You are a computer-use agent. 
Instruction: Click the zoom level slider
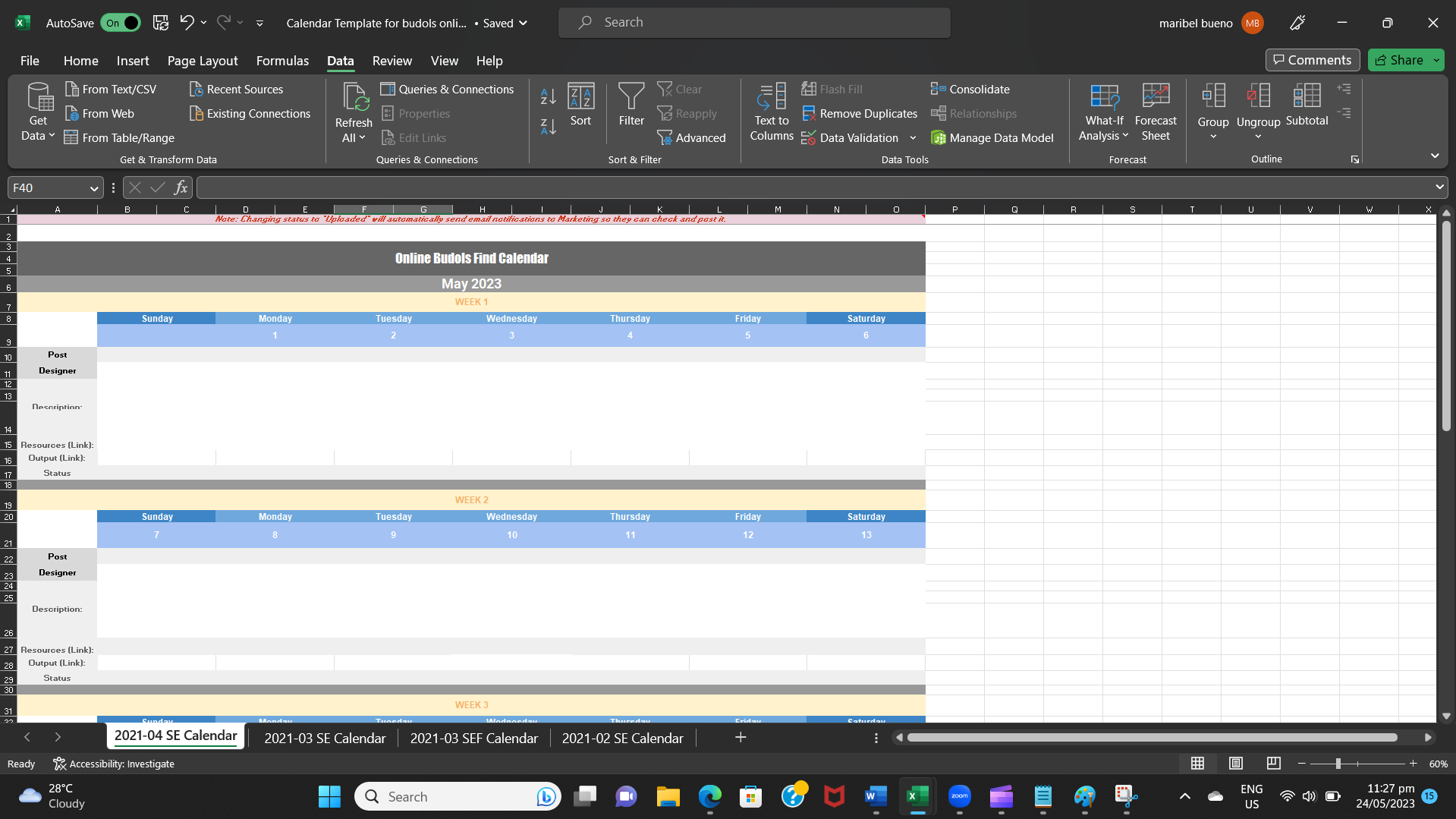click(1338, 764)
